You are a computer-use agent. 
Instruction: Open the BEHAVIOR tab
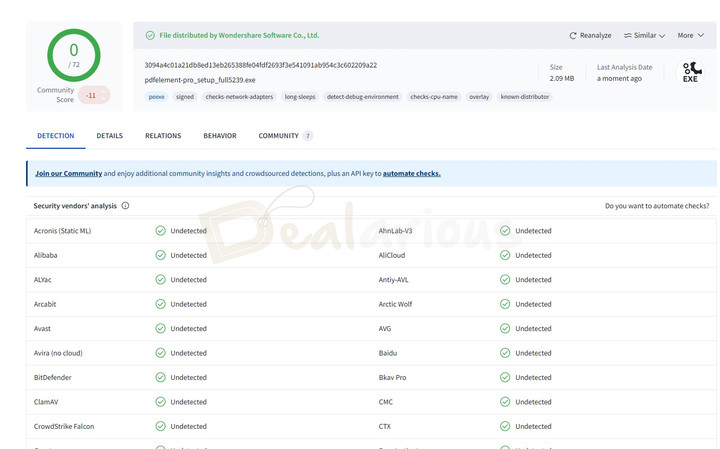[220, 136]
